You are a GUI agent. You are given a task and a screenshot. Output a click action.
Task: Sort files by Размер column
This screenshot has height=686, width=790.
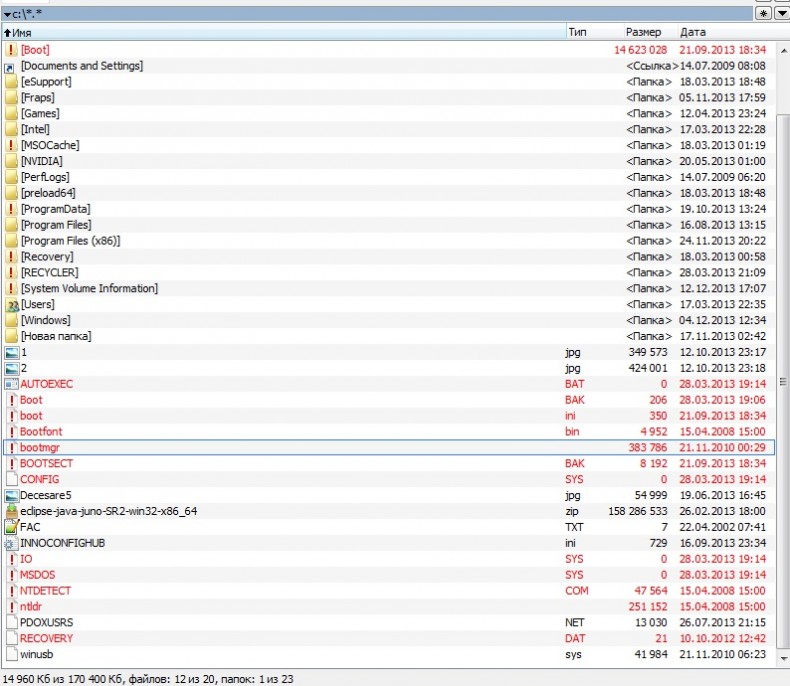tap(643, 33)
